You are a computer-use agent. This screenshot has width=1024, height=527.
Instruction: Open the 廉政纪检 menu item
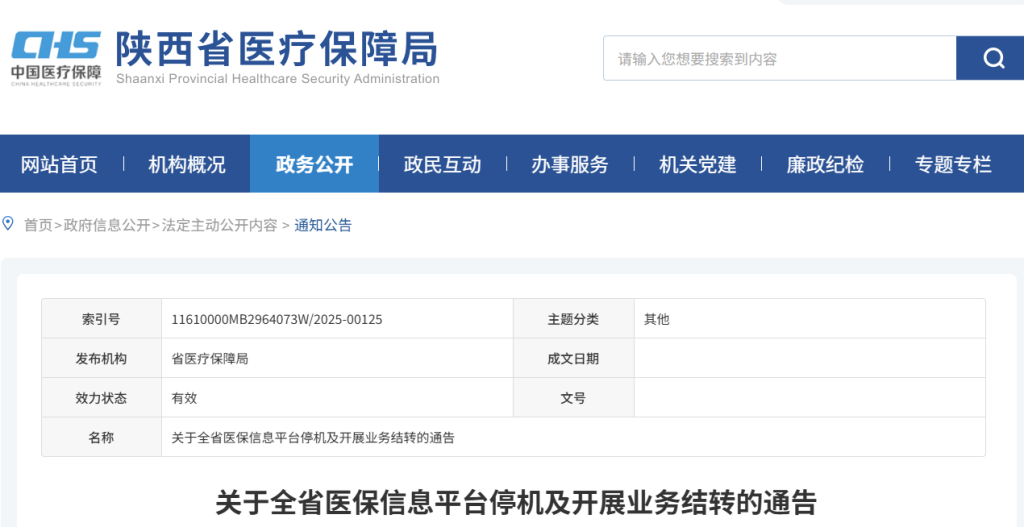825,164
